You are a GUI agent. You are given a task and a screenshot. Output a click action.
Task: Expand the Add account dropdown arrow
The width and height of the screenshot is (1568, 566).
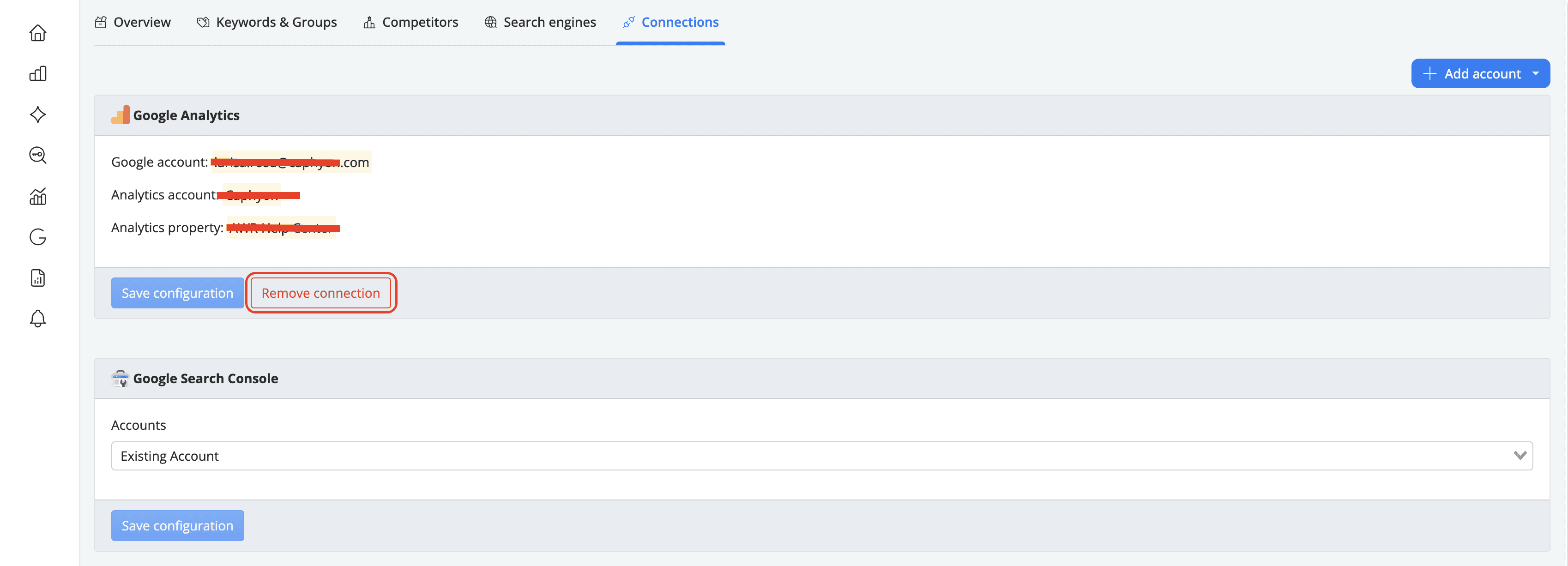(1536, 74)
